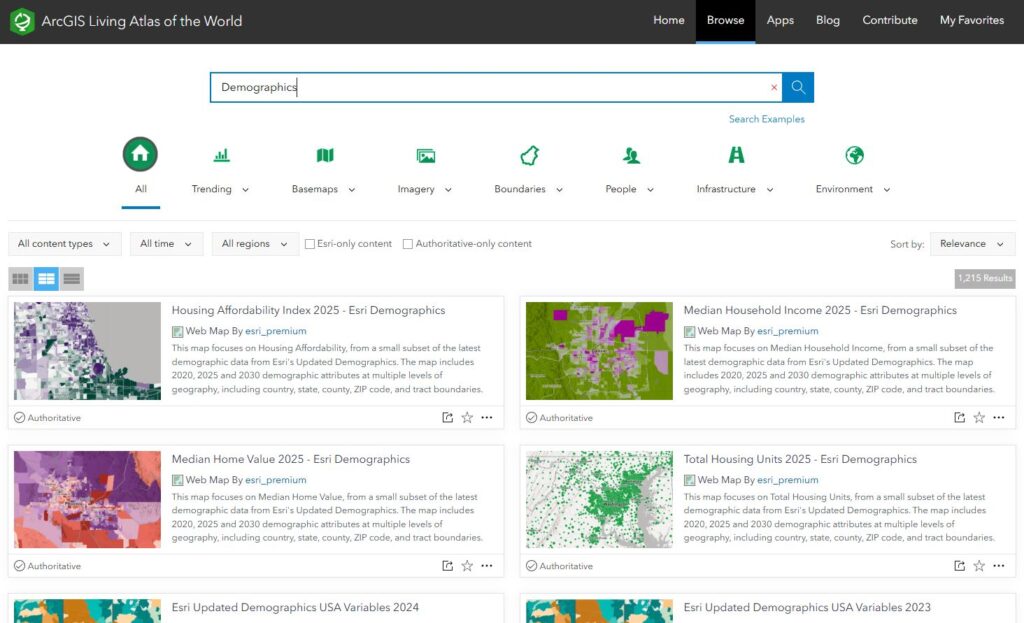1024x623 pixels.
Task: Go to the Blog menu item
Action: pos(828,20)
